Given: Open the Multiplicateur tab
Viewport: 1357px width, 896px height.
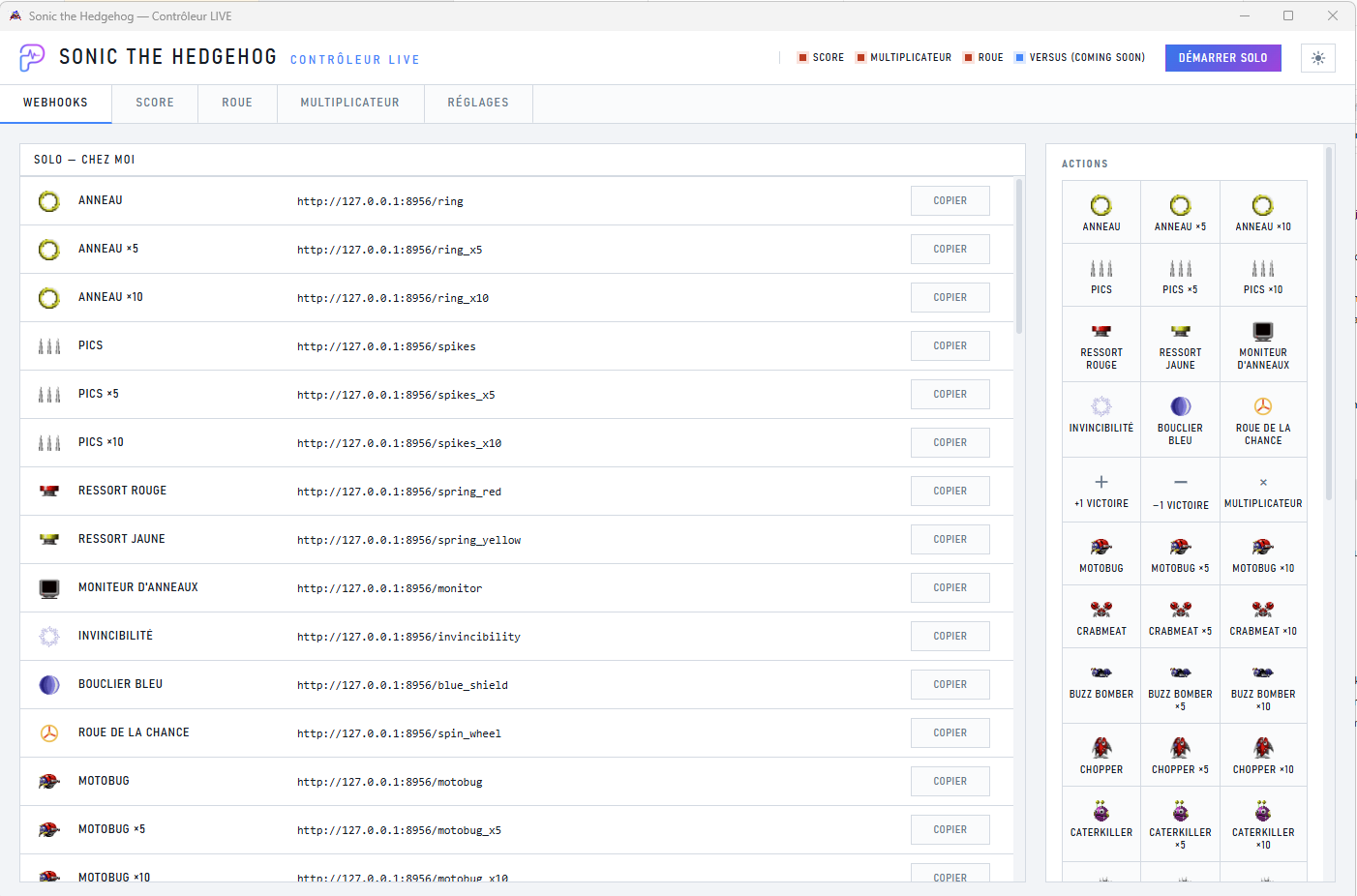Looking at the screenshot, I should coord(350,104).
